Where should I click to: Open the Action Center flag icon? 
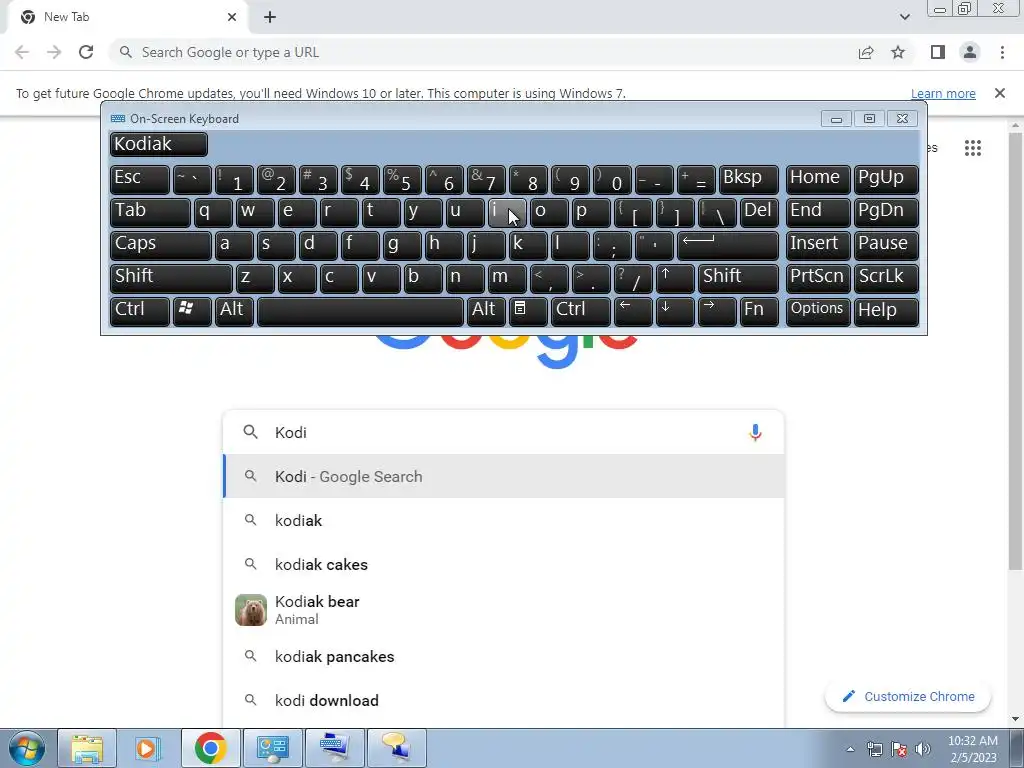(899, 749)
